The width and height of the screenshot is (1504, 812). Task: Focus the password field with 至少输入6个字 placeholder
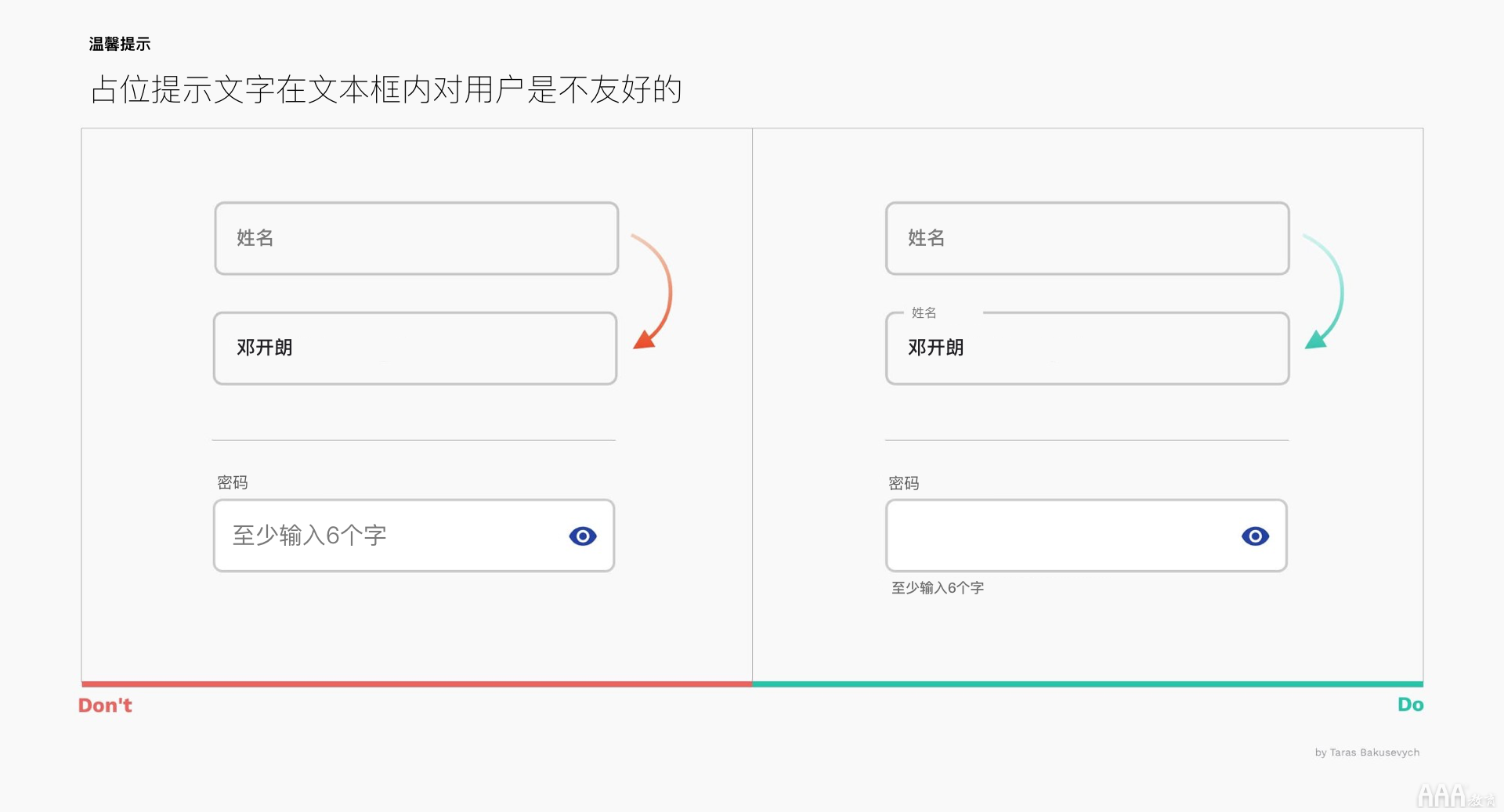414,536
